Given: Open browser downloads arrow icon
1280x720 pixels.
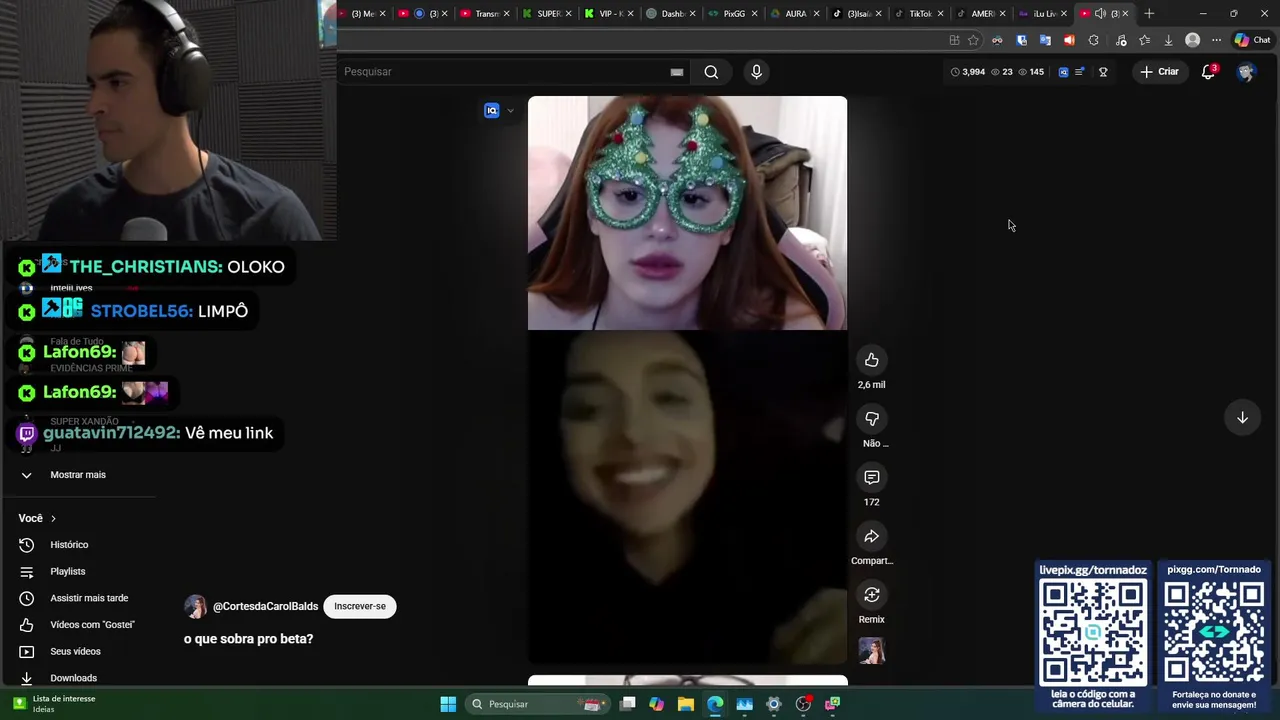Looking at the screenshot, I should coord(1168,40).
